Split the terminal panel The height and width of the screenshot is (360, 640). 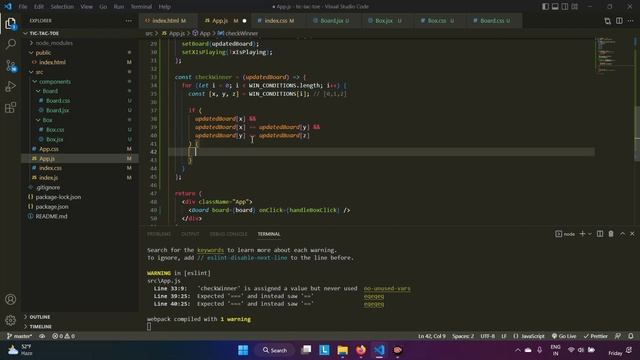600,234
